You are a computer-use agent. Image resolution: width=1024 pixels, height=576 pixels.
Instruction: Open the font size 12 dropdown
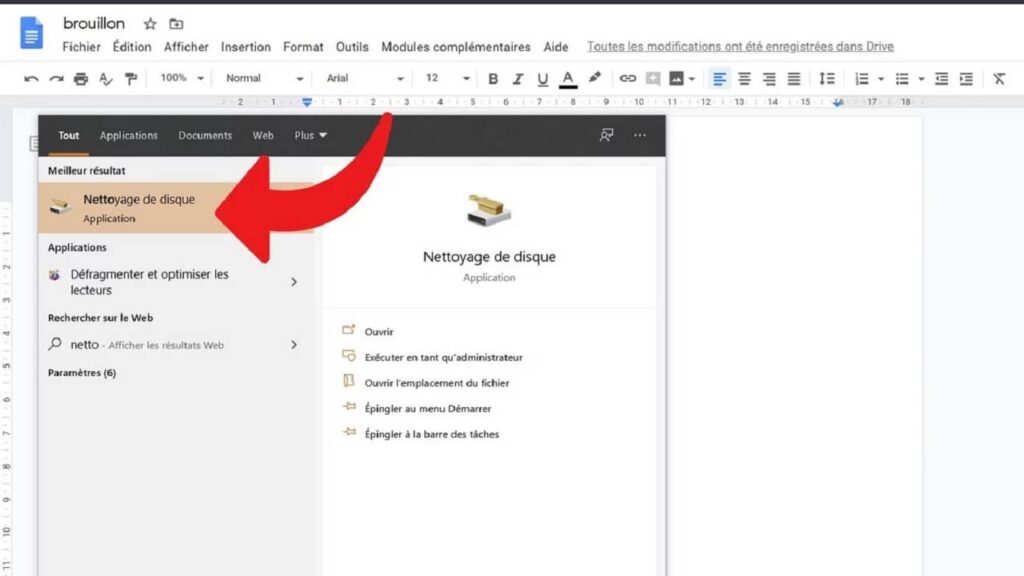pos(447,78)
